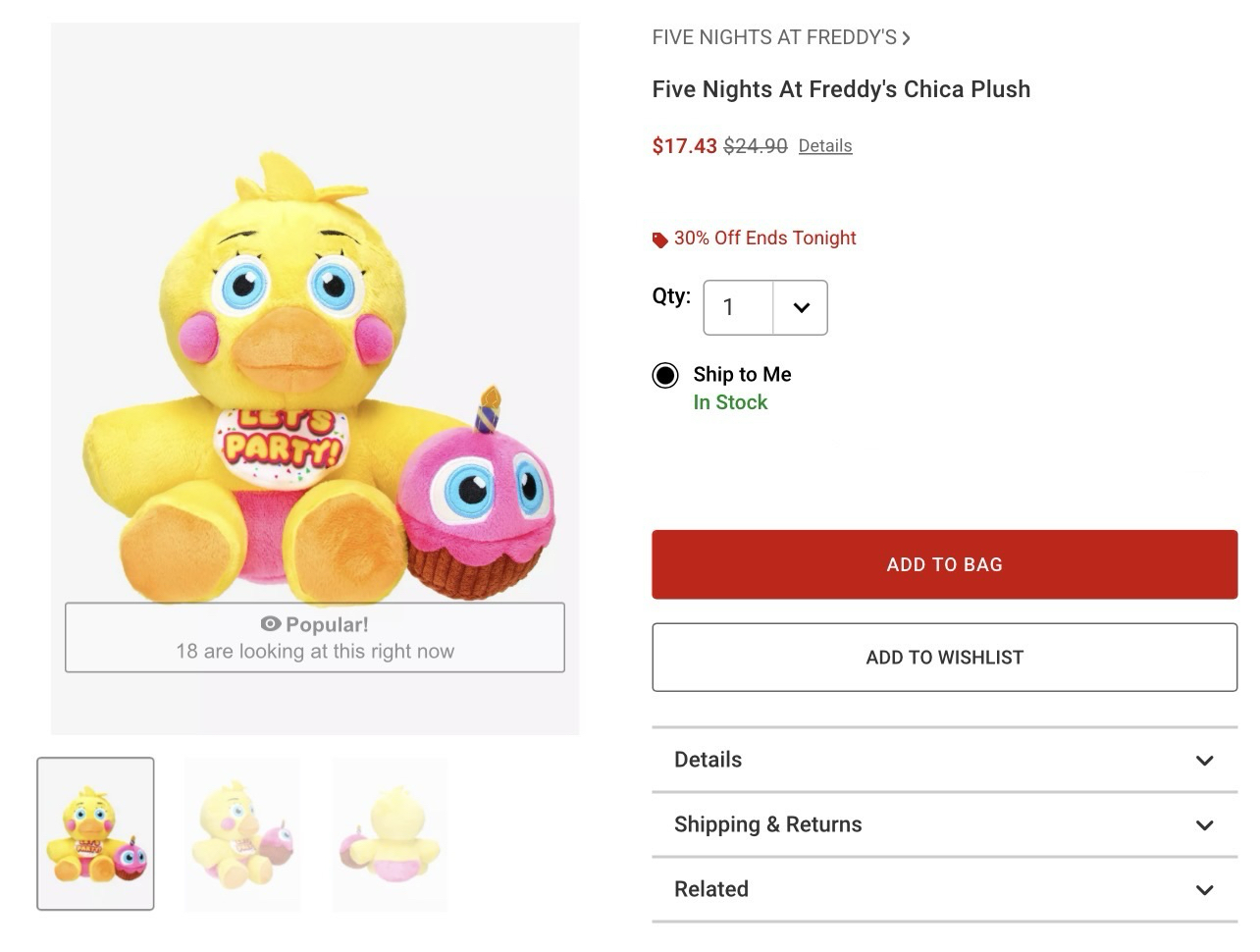This screenshot has width=1260, height=952.
Task: Select the second side-view plush thumbnail
Action: [x=242, y=833]
